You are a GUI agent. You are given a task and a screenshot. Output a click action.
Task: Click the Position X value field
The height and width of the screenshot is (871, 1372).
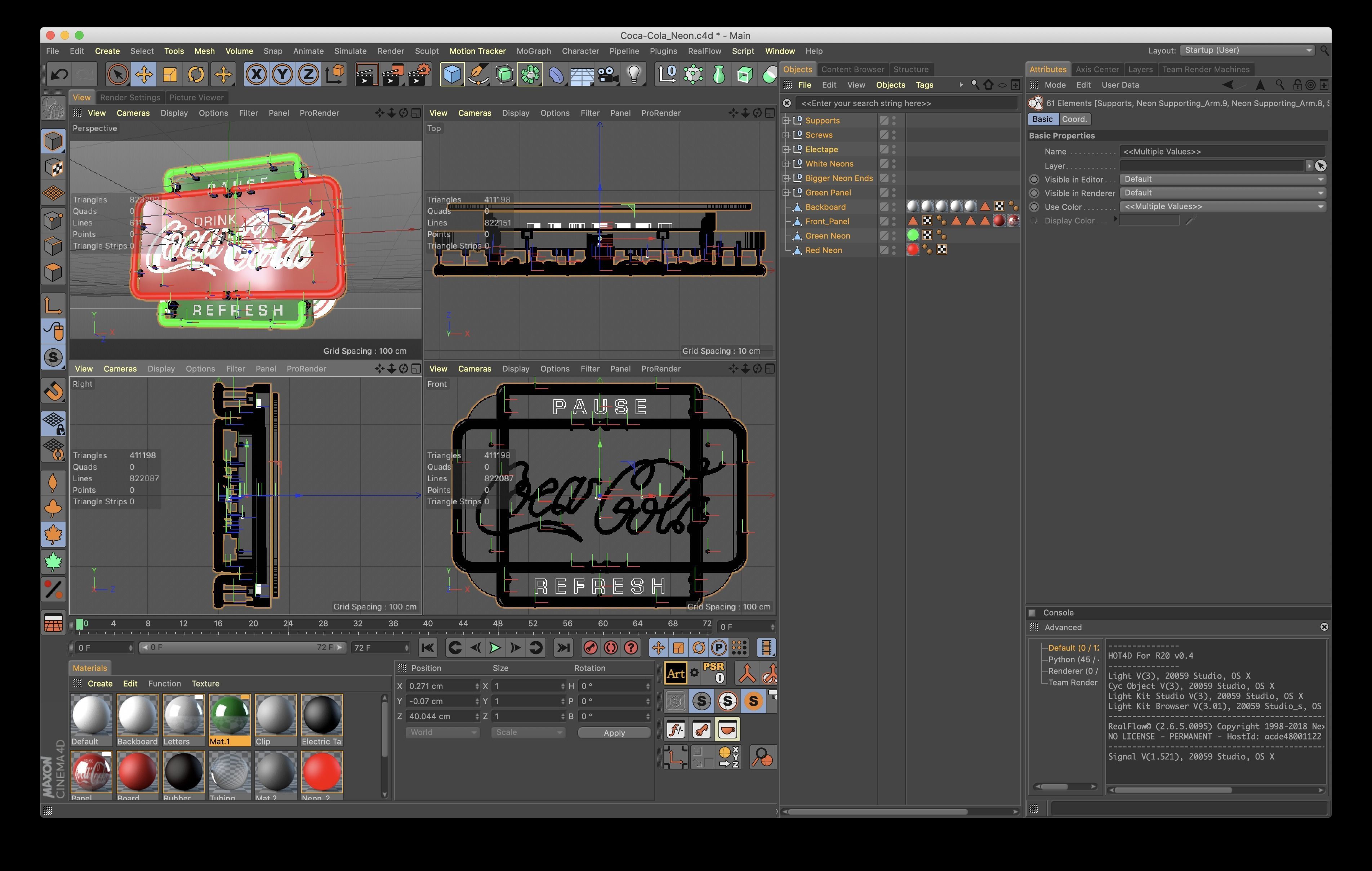(x=443, y=687)
